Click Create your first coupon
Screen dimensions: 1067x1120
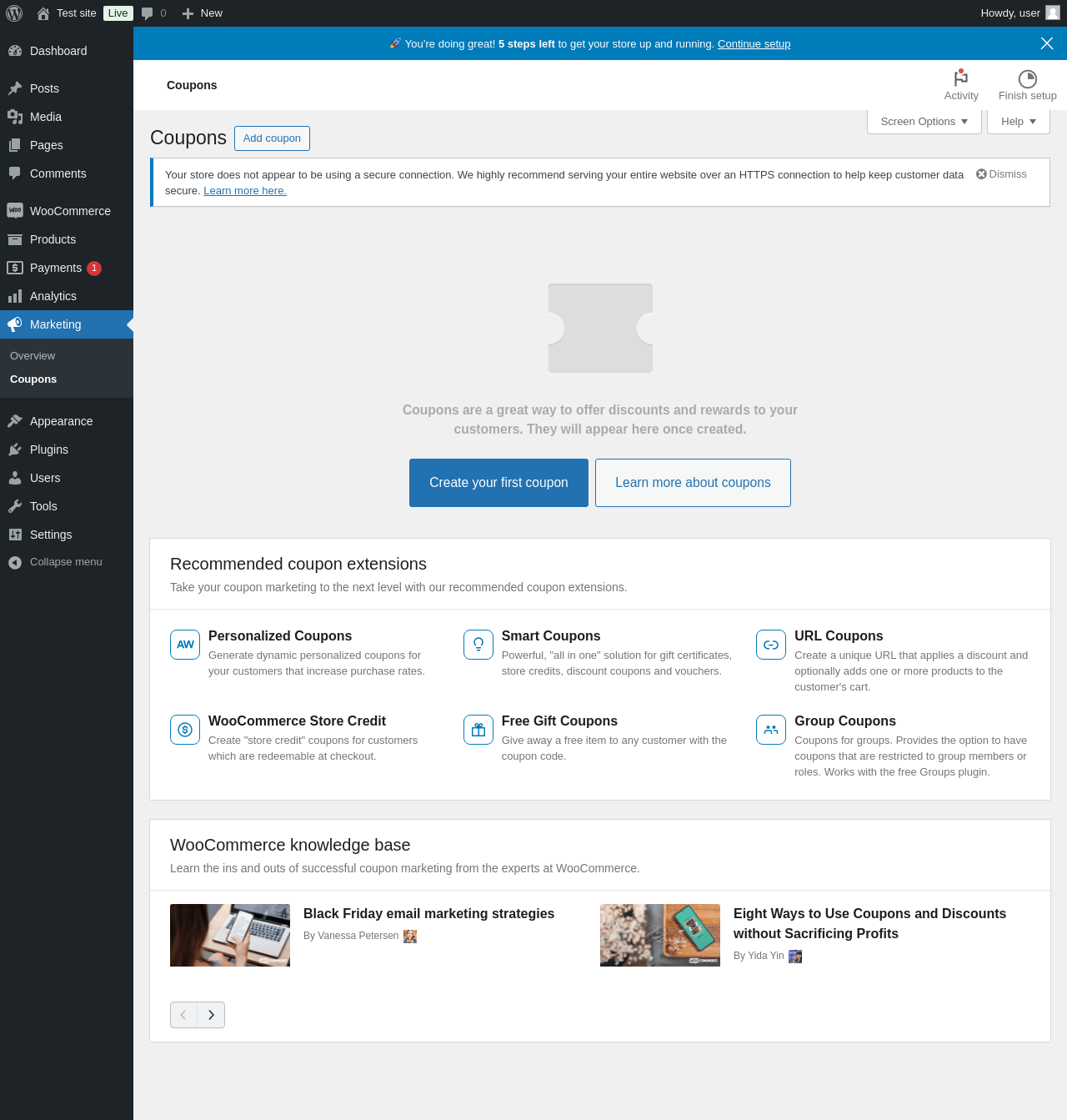498,483
